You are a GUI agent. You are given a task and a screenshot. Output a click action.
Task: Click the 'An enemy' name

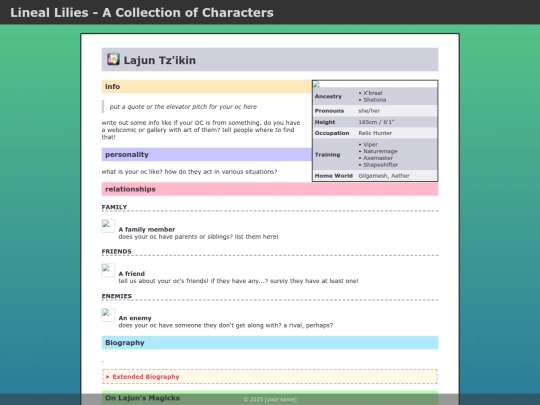(x=135, y=318)
